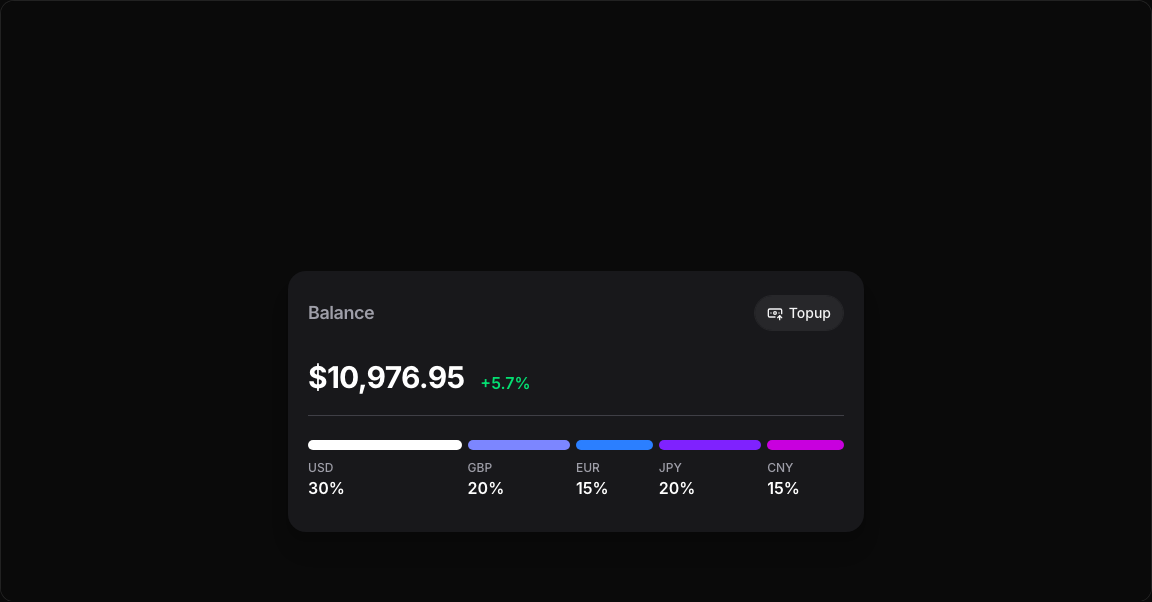The width and height of the screenshot is (1152, 602).
Task: Select the purple JPY allocation bar
Action: [710, 445]
